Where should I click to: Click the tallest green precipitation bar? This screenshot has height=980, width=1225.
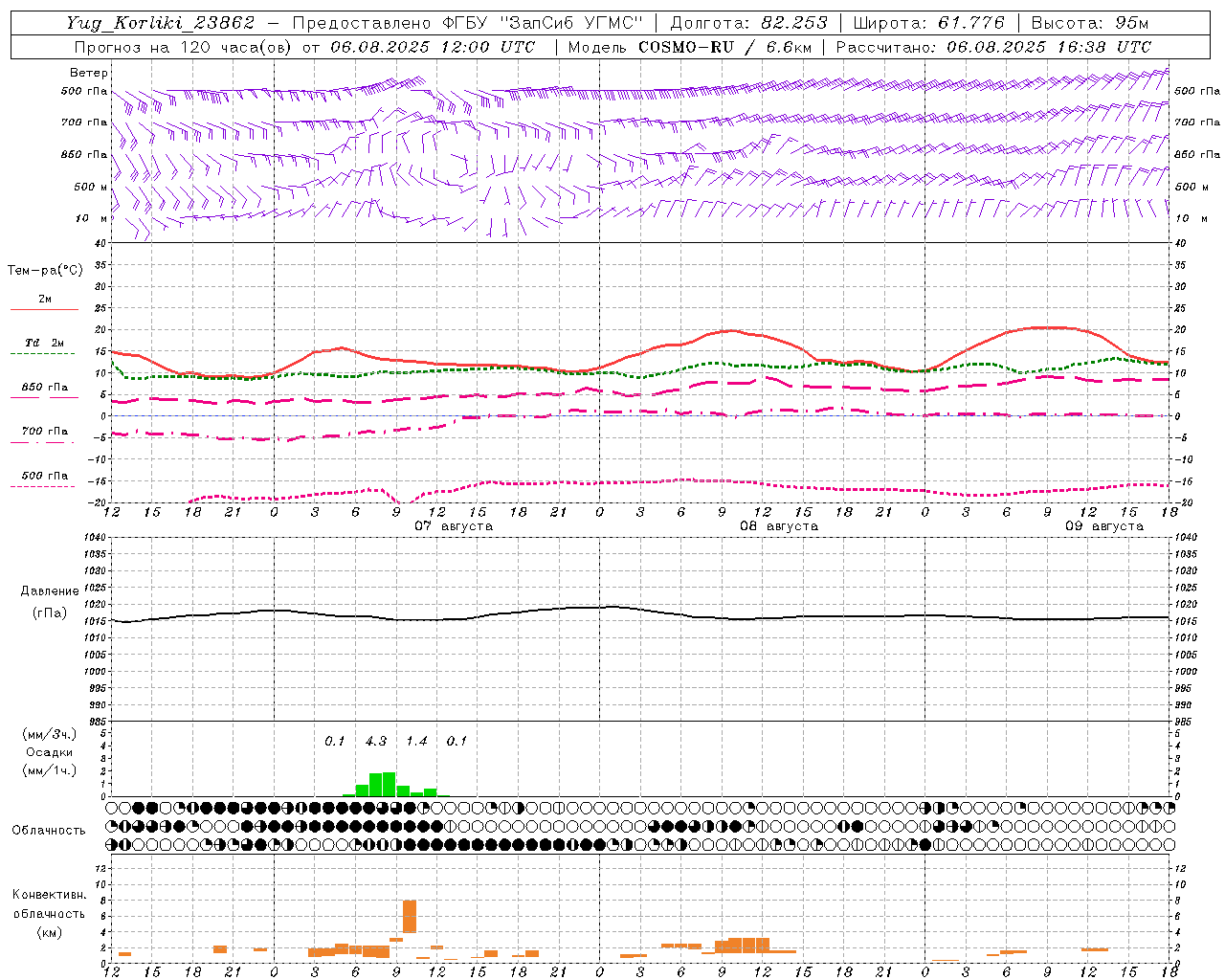point(389,785)
